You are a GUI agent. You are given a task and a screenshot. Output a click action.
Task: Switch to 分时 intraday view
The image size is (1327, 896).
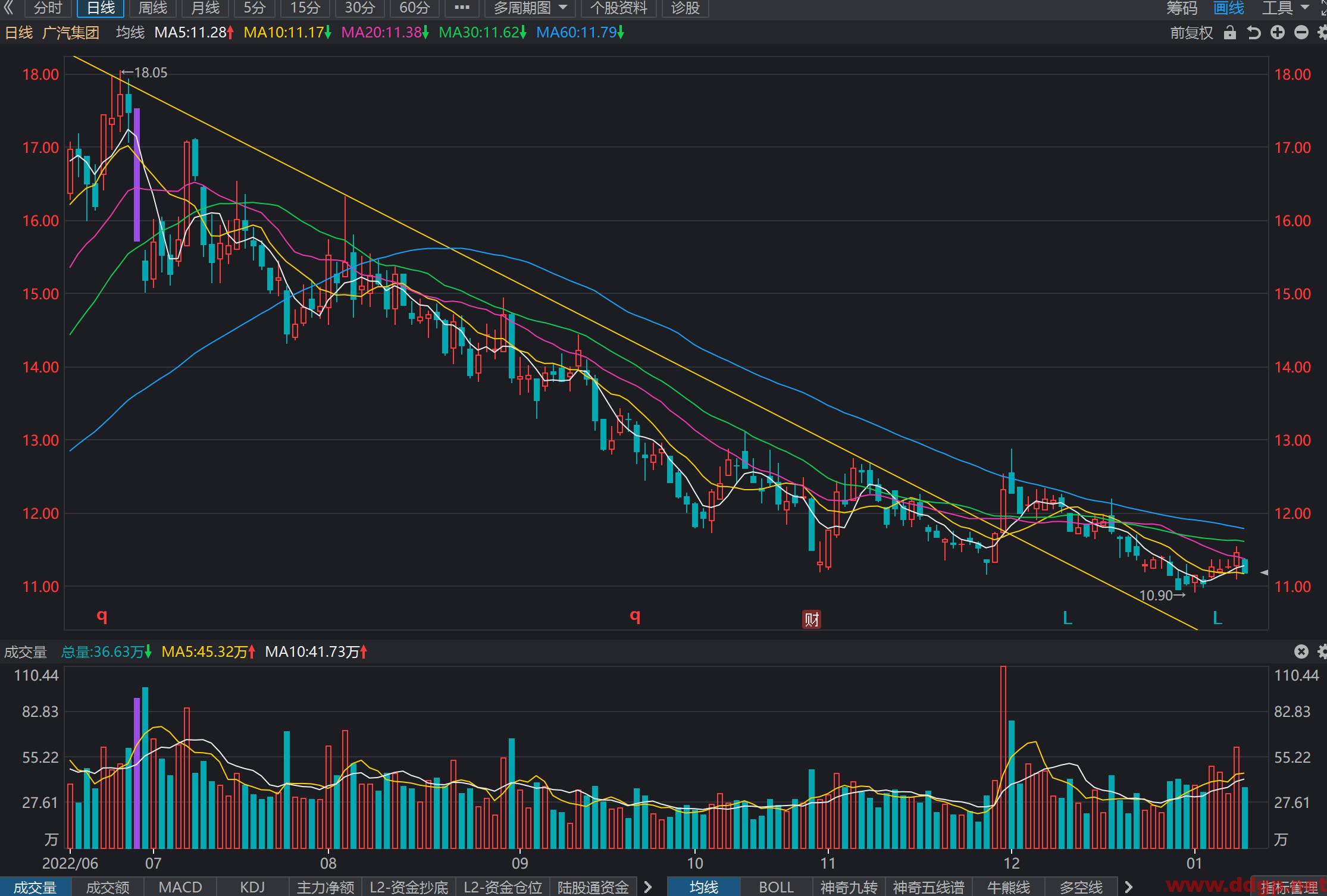point(48,8)
